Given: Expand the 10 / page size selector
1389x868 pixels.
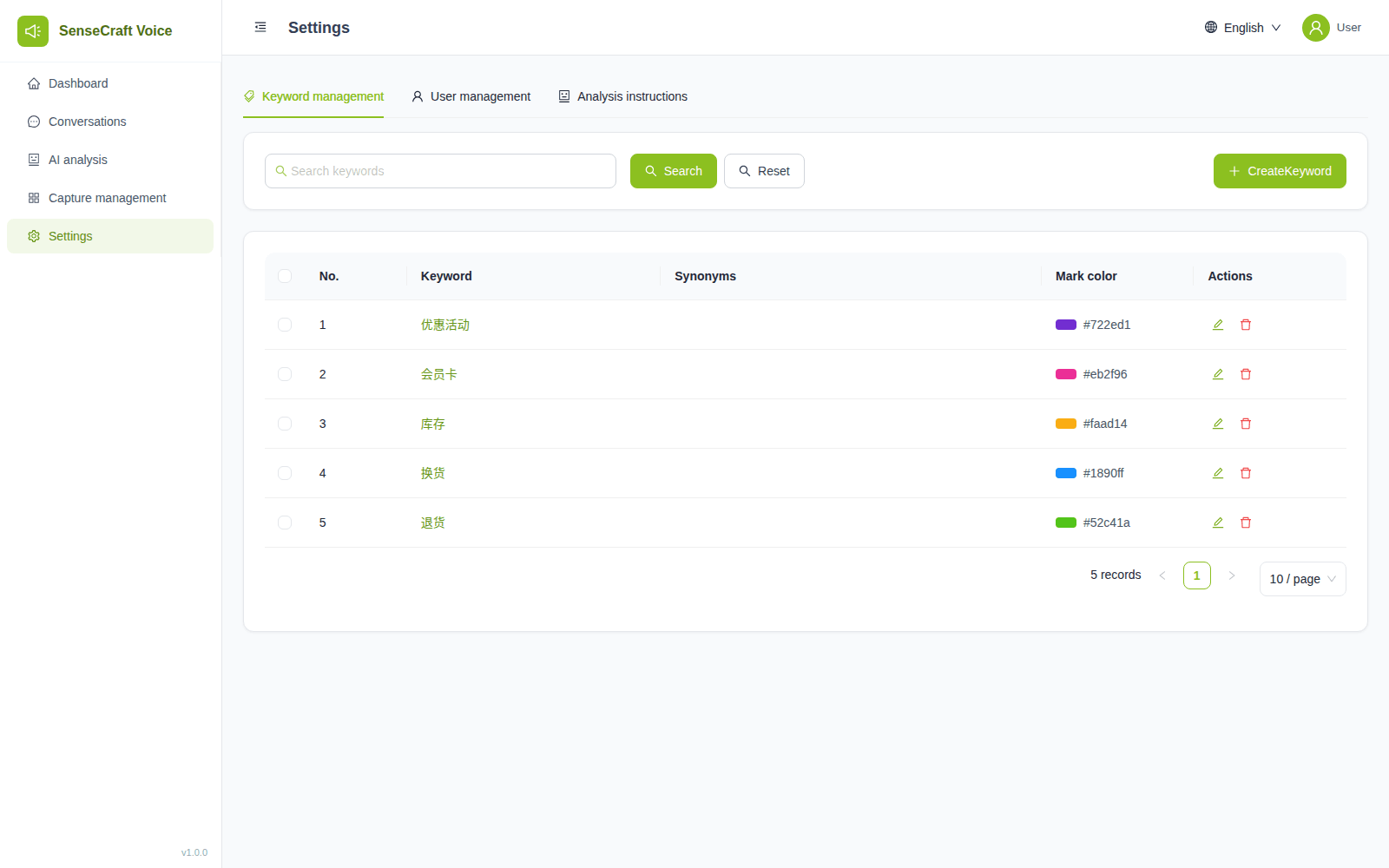Looking at the screenshot, I should [1303, 579].
